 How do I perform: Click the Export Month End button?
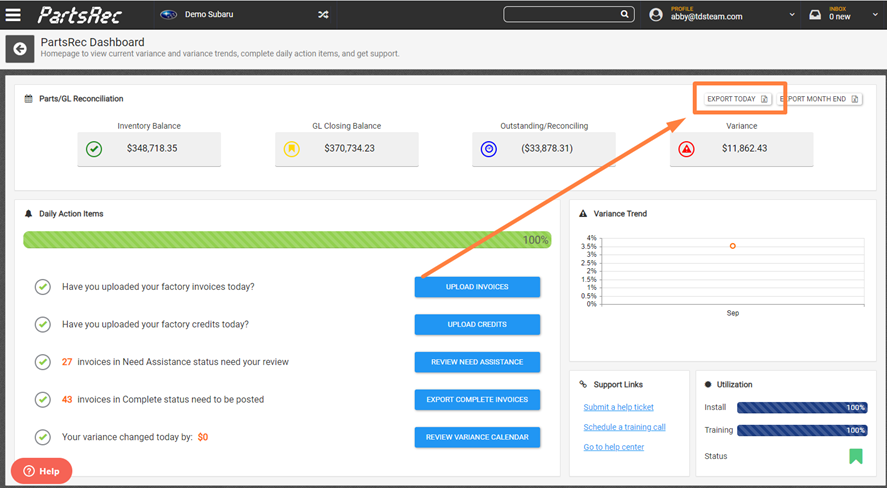coord(819,99)
